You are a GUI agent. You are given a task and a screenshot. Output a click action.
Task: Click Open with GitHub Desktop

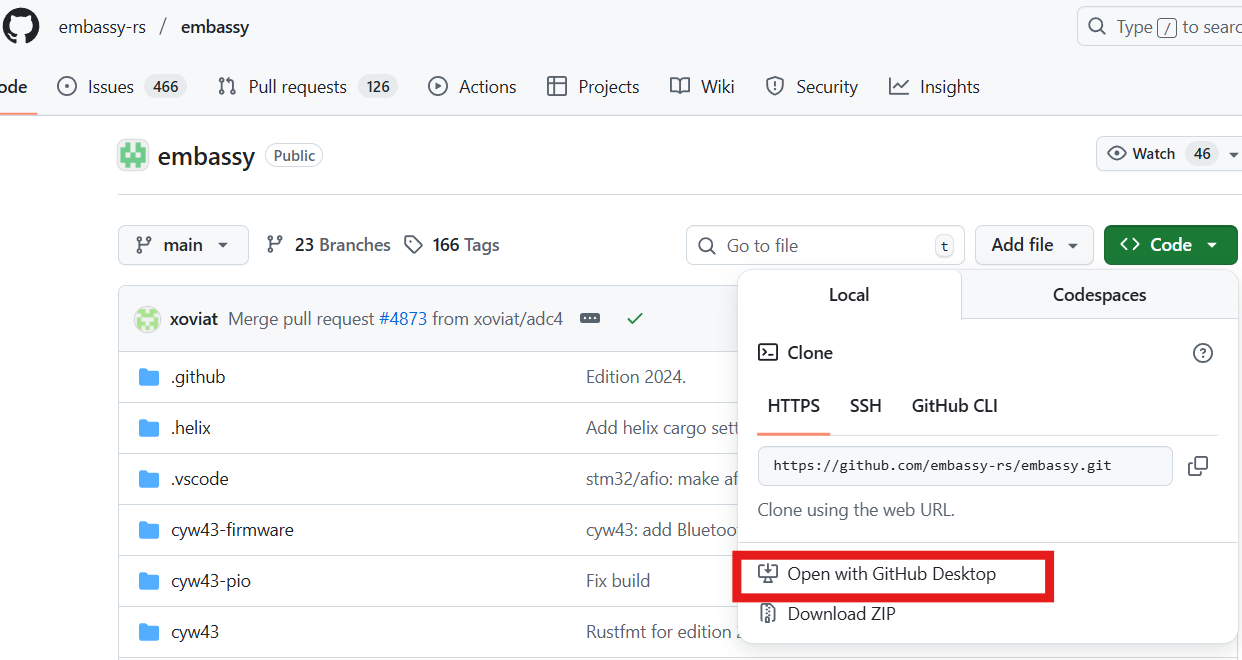(x=890, y=574)
